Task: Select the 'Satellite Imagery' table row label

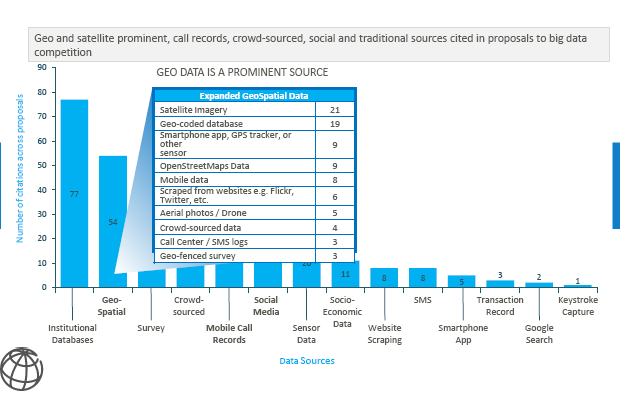Action: coord(194,110)
